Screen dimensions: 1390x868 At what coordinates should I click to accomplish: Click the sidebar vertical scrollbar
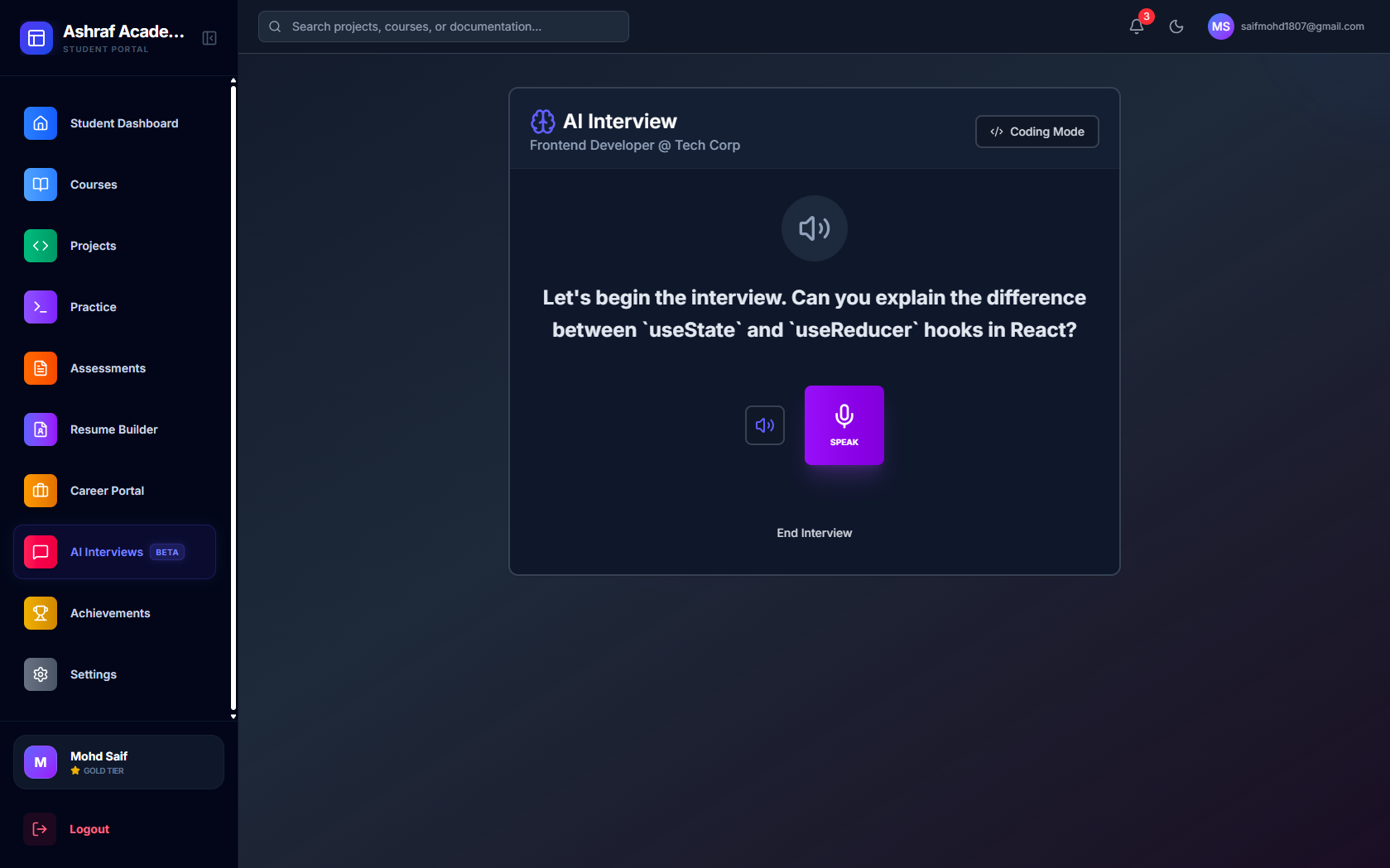click(233, 397)
